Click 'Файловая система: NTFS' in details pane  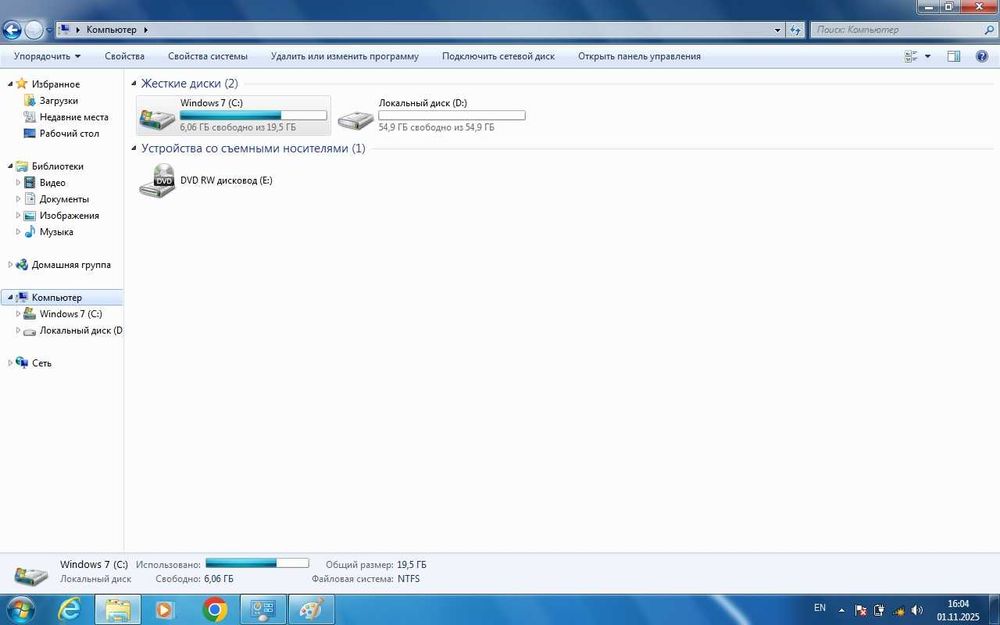coord(365,579)
